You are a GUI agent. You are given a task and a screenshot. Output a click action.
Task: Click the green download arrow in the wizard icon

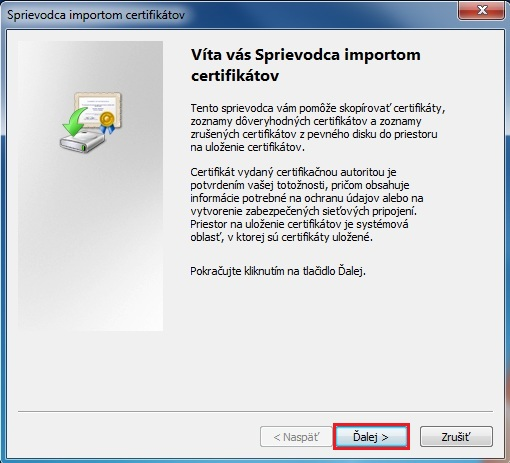[75, 122]
